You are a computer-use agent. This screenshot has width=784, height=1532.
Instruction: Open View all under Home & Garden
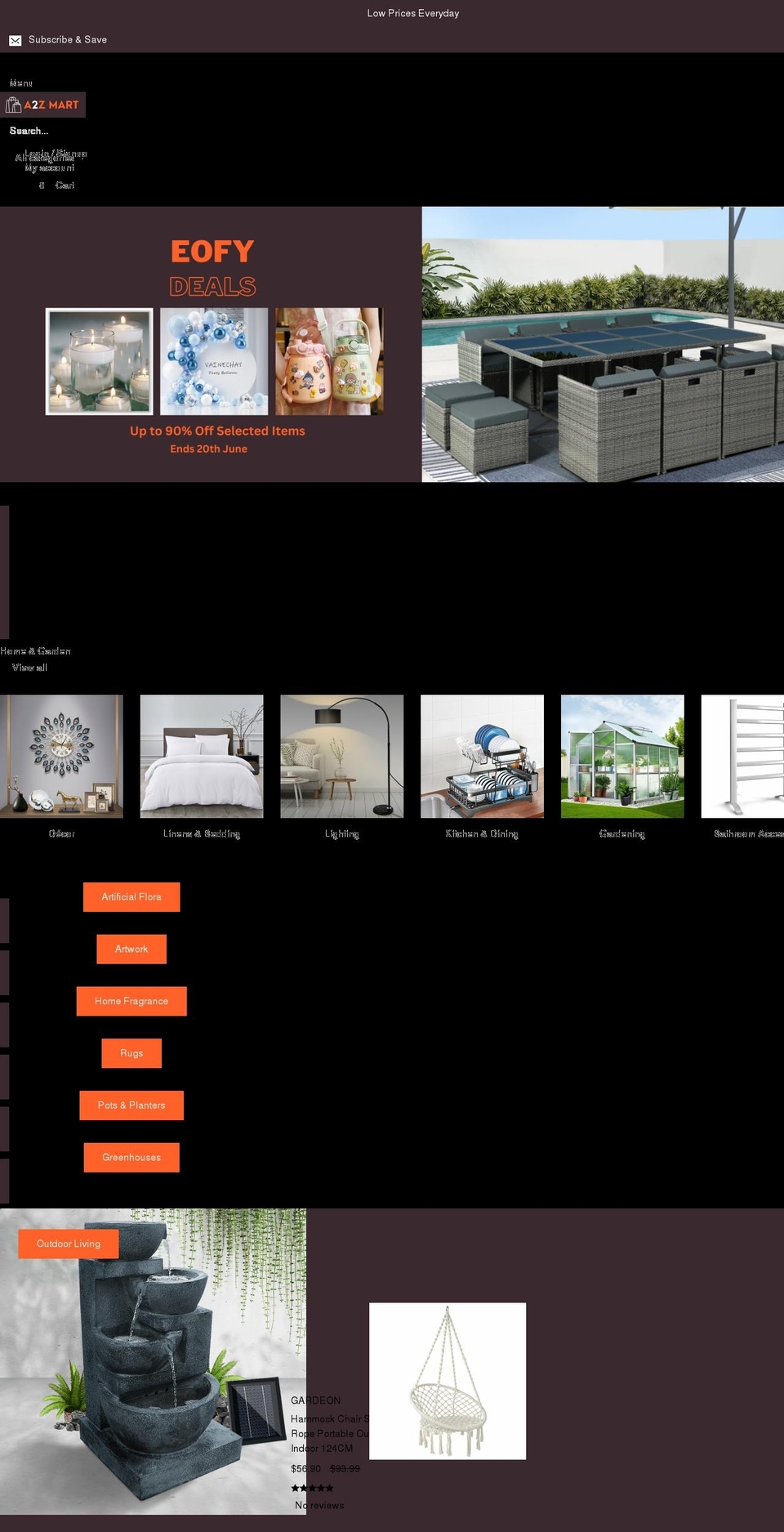click(29, 668)
